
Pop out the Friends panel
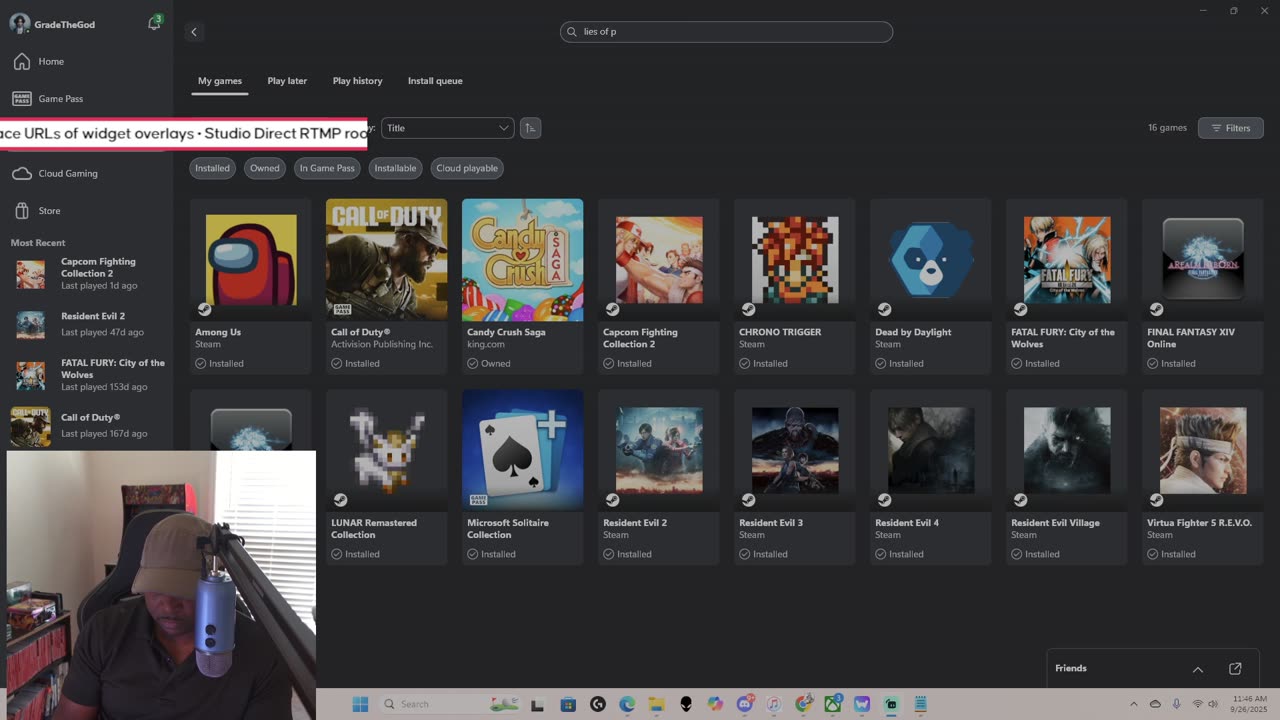1235,668
